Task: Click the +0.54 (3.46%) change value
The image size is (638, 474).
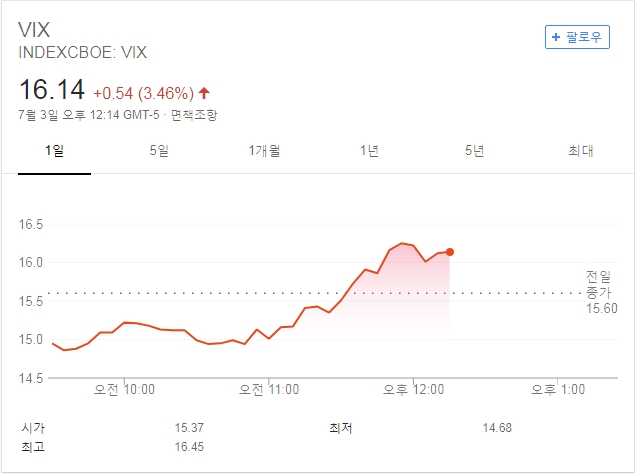Action: (x=143, y=93)
